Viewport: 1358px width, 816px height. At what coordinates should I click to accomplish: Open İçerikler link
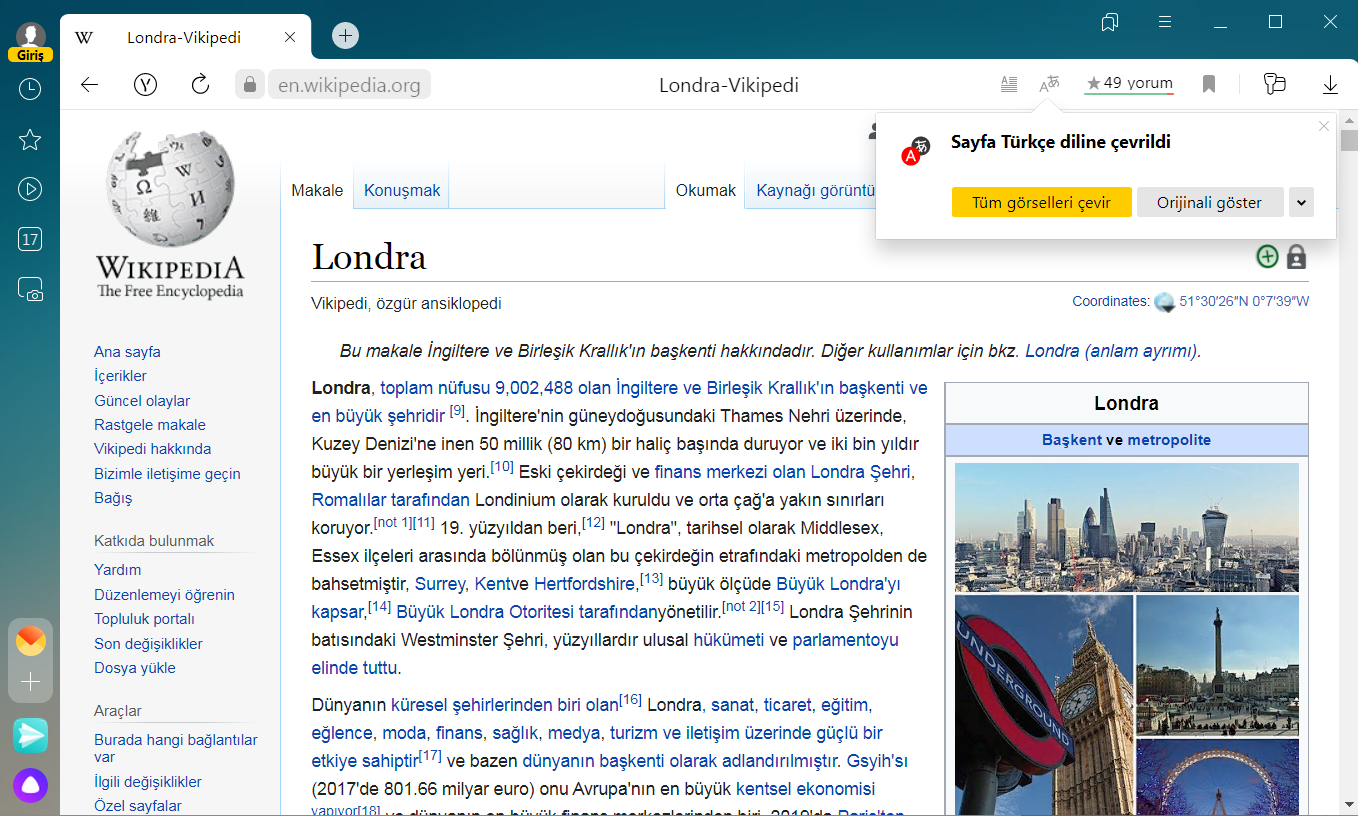[120, 376]
